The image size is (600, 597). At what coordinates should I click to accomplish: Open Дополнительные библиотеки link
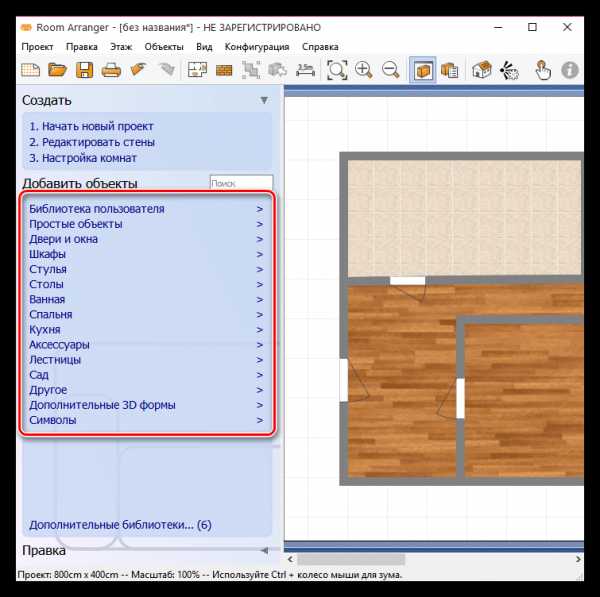[120, 524]
